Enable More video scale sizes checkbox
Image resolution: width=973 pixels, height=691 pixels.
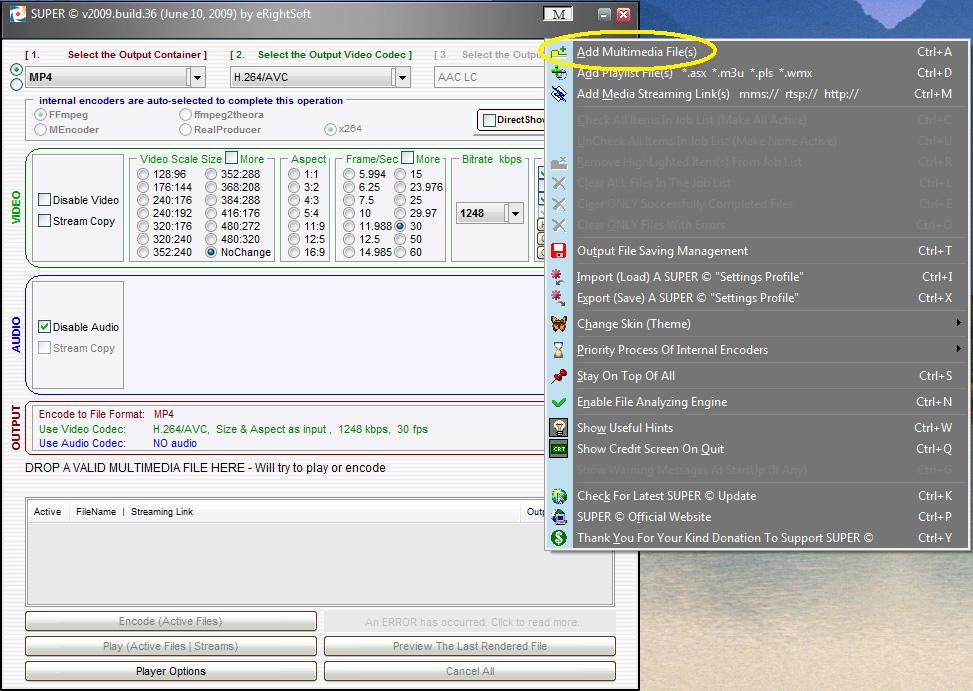tap(231, 158)
